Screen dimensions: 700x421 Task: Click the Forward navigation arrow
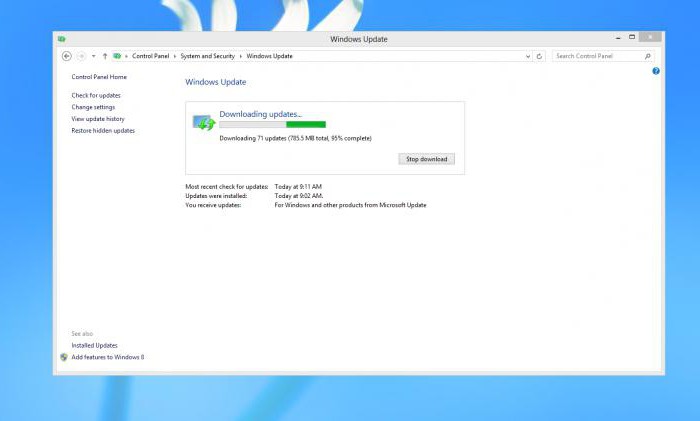(x=81, y=56)
